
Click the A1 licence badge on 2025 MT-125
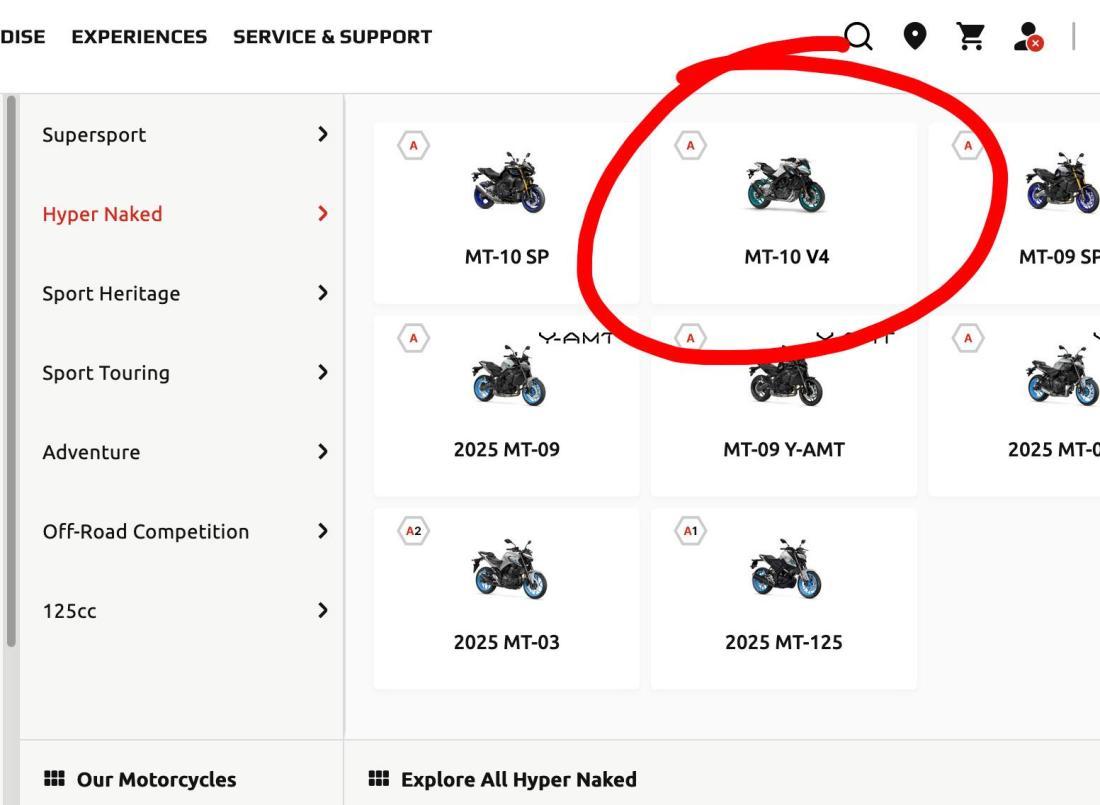tap(690, 531)
